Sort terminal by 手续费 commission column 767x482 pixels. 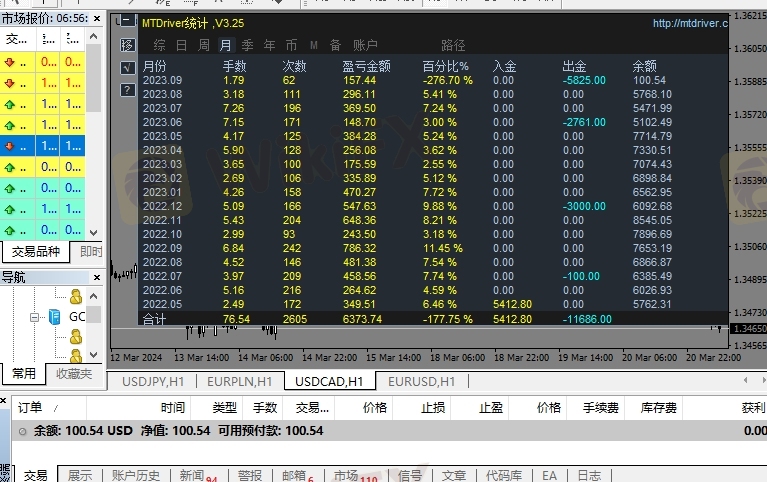(x=595, y=408)
